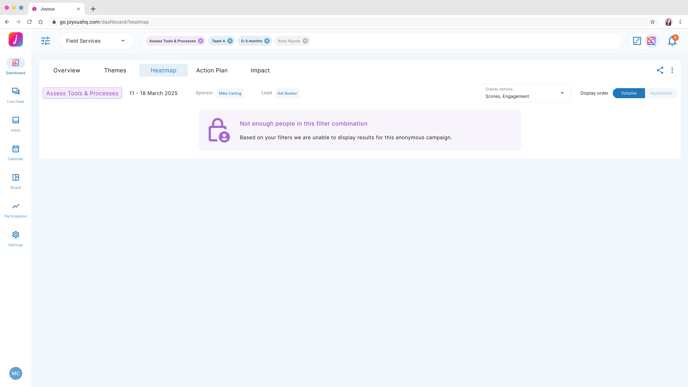
Task: Select Volume display order
Action: (x=629, y=93)
